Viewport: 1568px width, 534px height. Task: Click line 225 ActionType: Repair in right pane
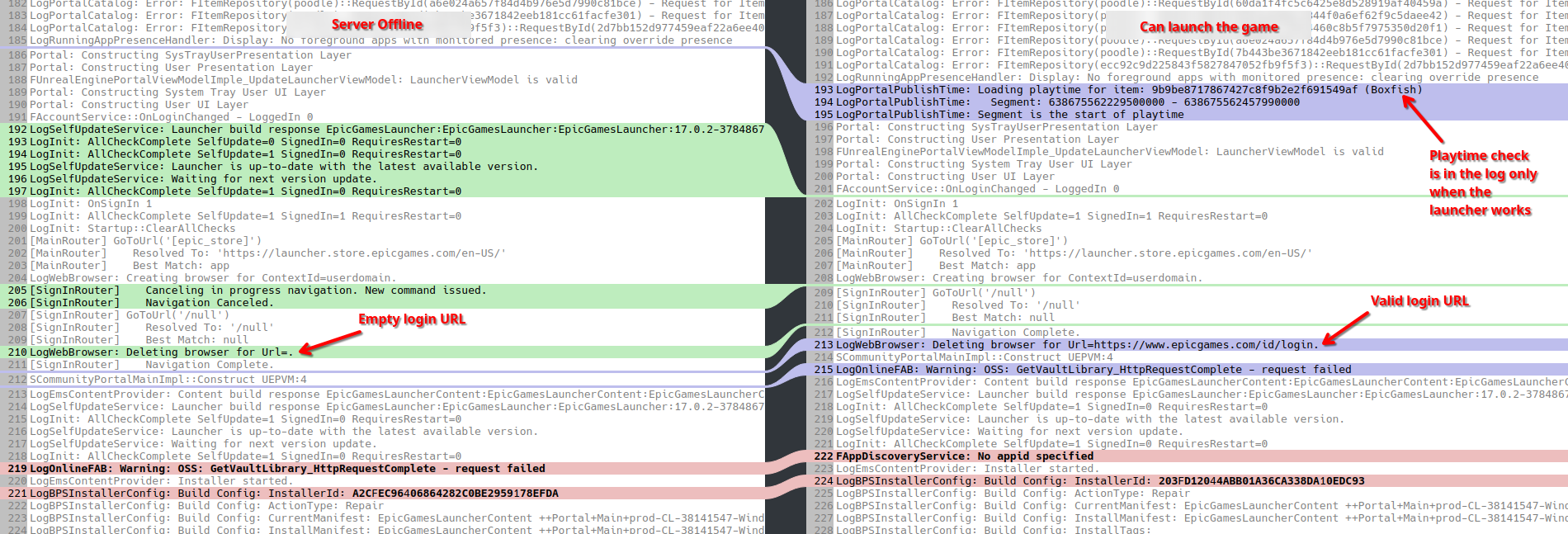click(1013, 494)
